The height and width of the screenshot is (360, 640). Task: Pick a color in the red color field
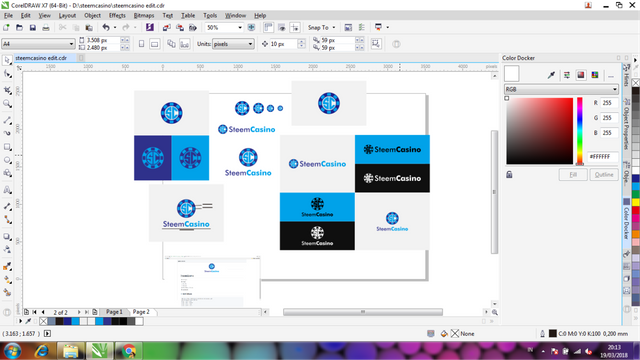click(x=540, y=131)
